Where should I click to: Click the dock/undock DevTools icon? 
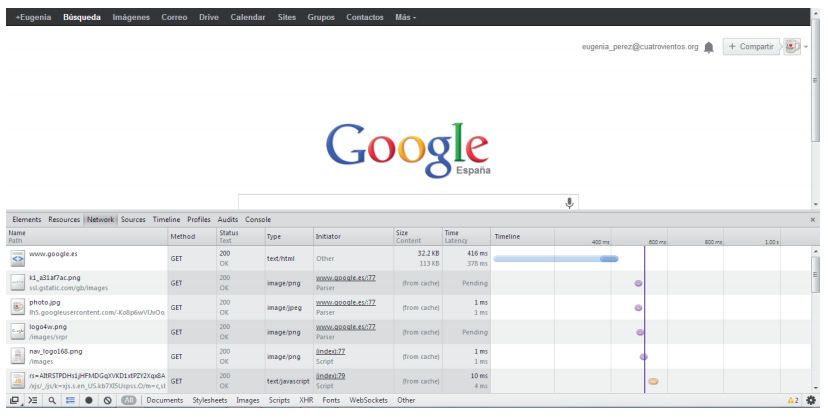(15, 401)
